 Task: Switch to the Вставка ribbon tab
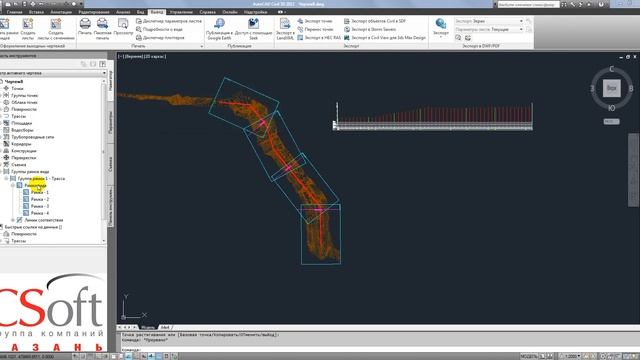36,12
